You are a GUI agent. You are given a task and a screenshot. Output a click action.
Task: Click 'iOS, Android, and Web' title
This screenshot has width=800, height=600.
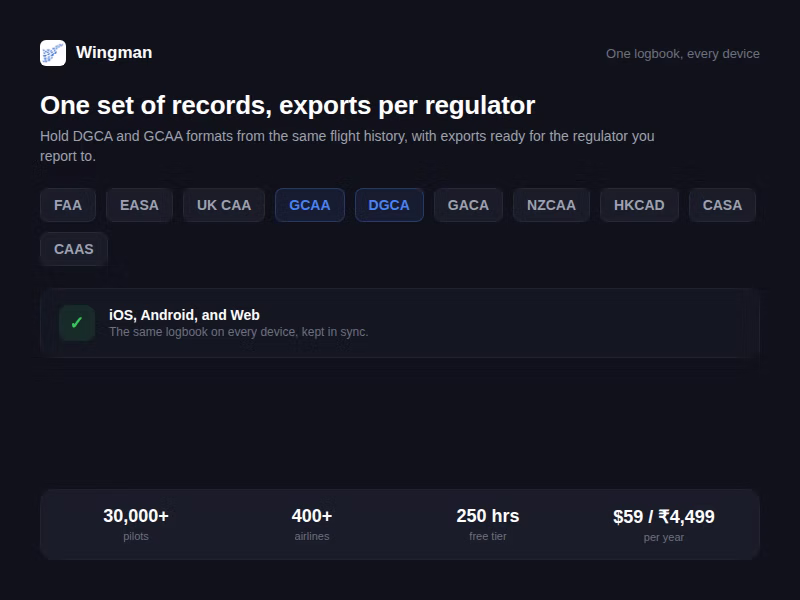pos(184,315)
